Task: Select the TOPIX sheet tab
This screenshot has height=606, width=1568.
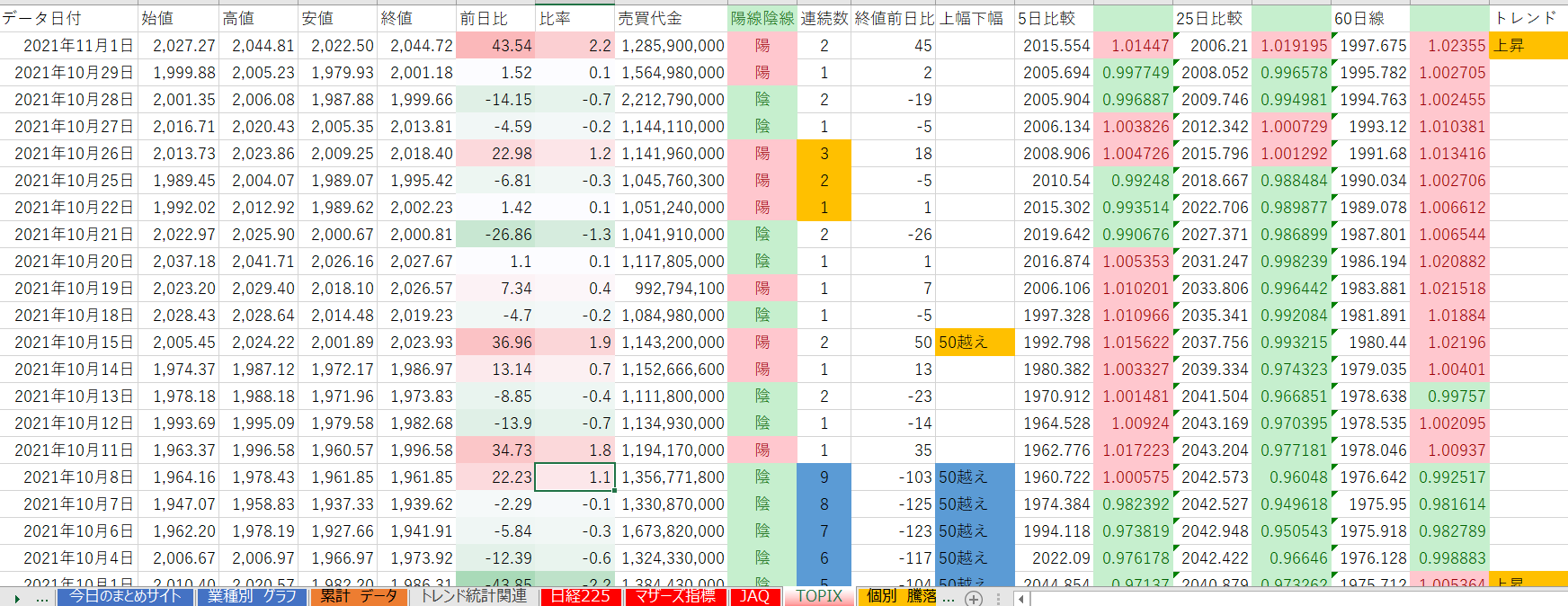Action: (819, 596)
